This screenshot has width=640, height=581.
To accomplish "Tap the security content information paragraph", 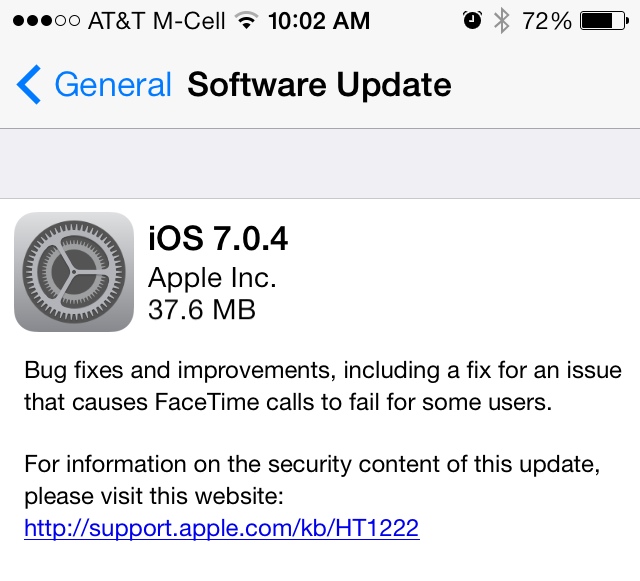I will (312, 480).
